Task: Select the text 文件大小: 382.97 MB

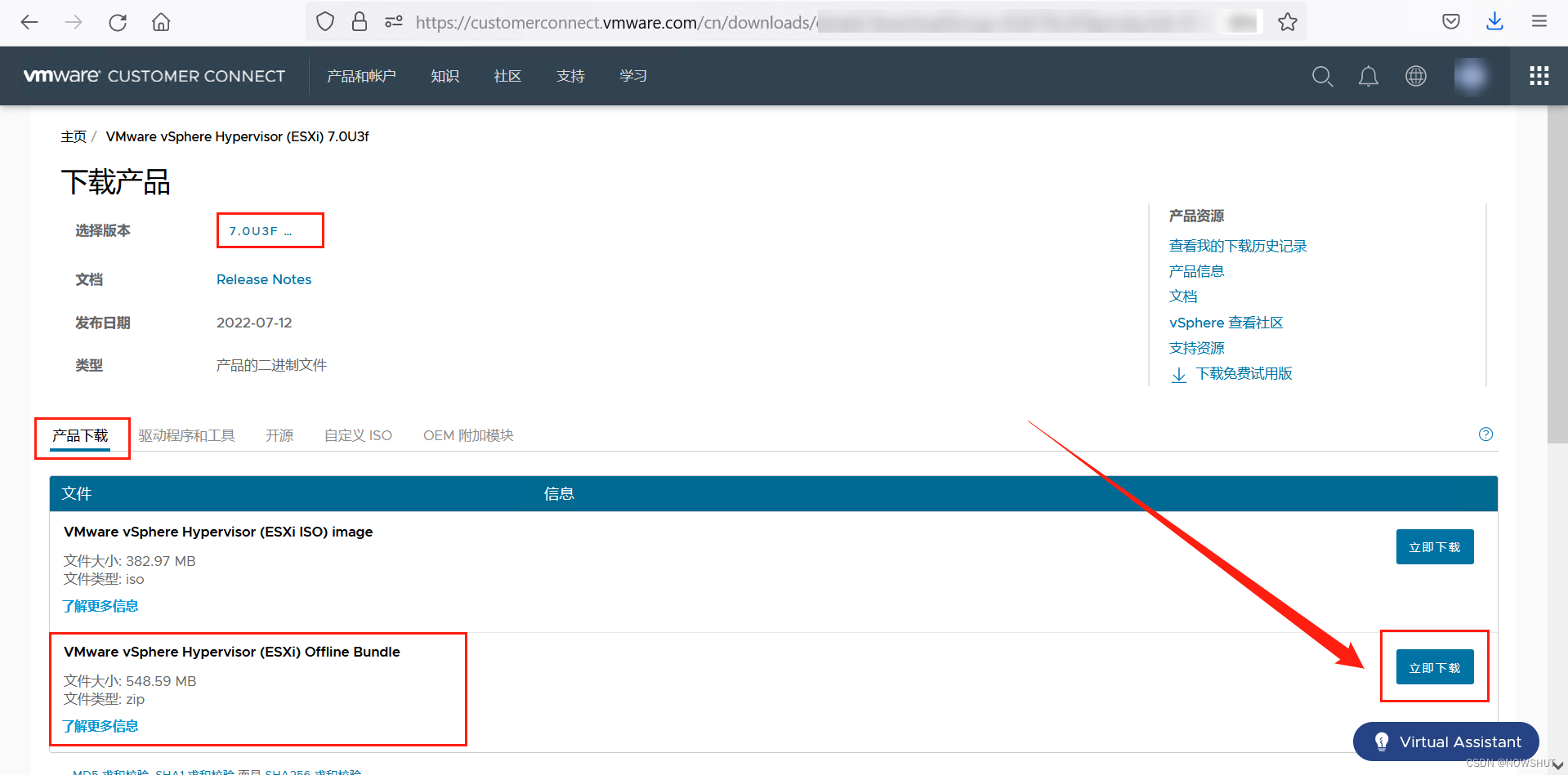Action: (x=130, y=561)
